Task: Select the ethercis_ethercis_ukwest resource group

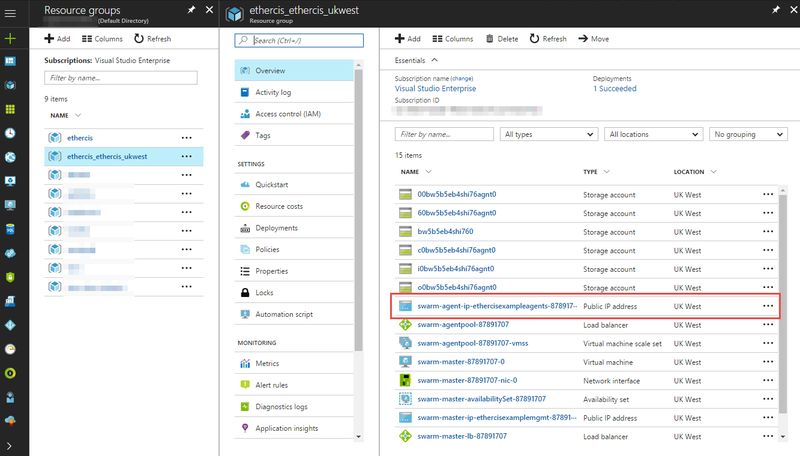Action: click(x=123, y=156)
